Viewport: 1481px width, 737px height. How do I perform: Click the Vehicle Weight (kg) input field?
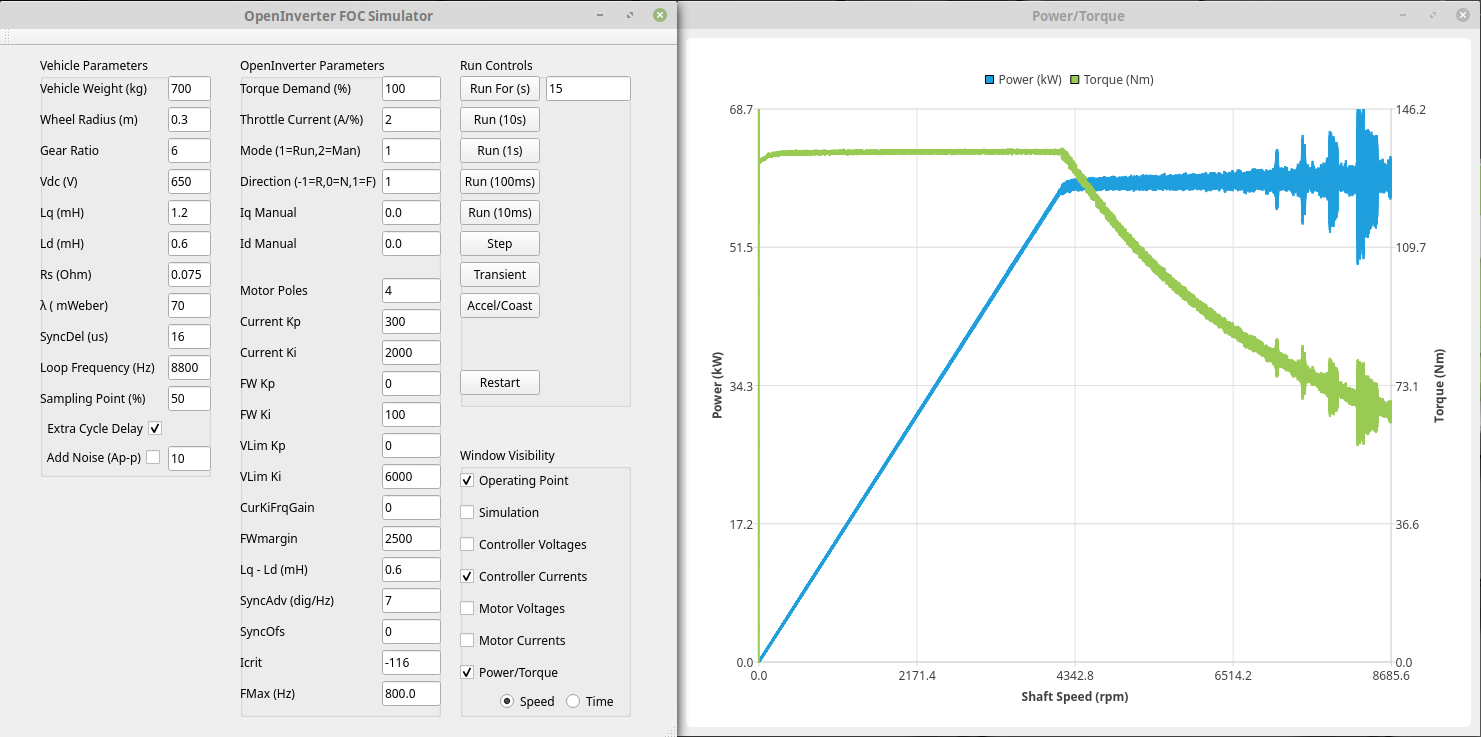[x=189, y=88]
